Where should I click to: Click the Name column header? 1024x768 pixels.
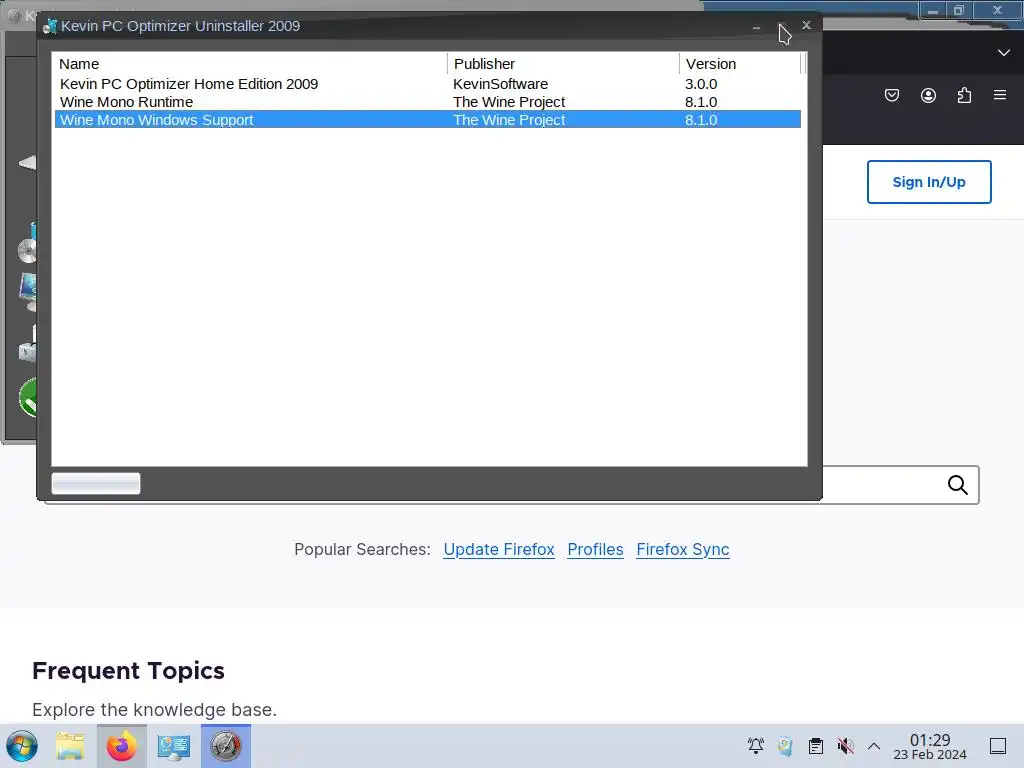pyautogui.click(x=251, y=64)
